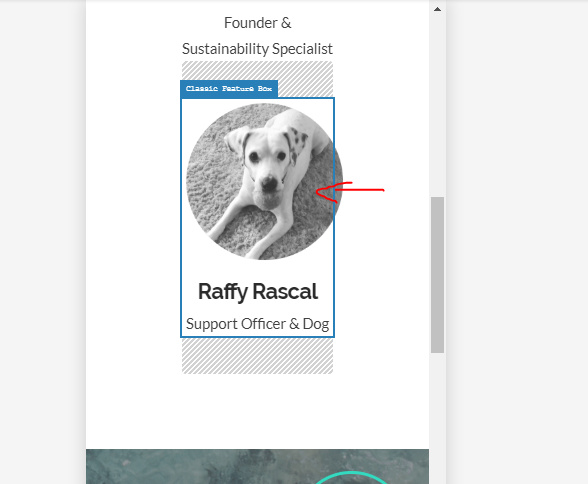Click the Sustainability Specialist text

tap(258, 49)
